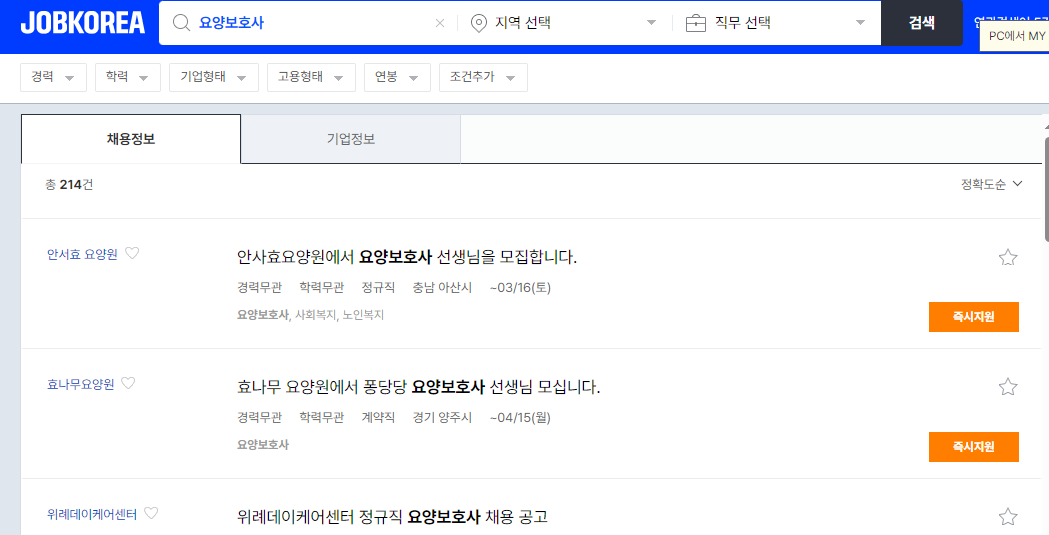Bookmark the 위례데이케어센터 job posting star
The height and width of the screenshot is (535, 1049).
(1008, 516)
